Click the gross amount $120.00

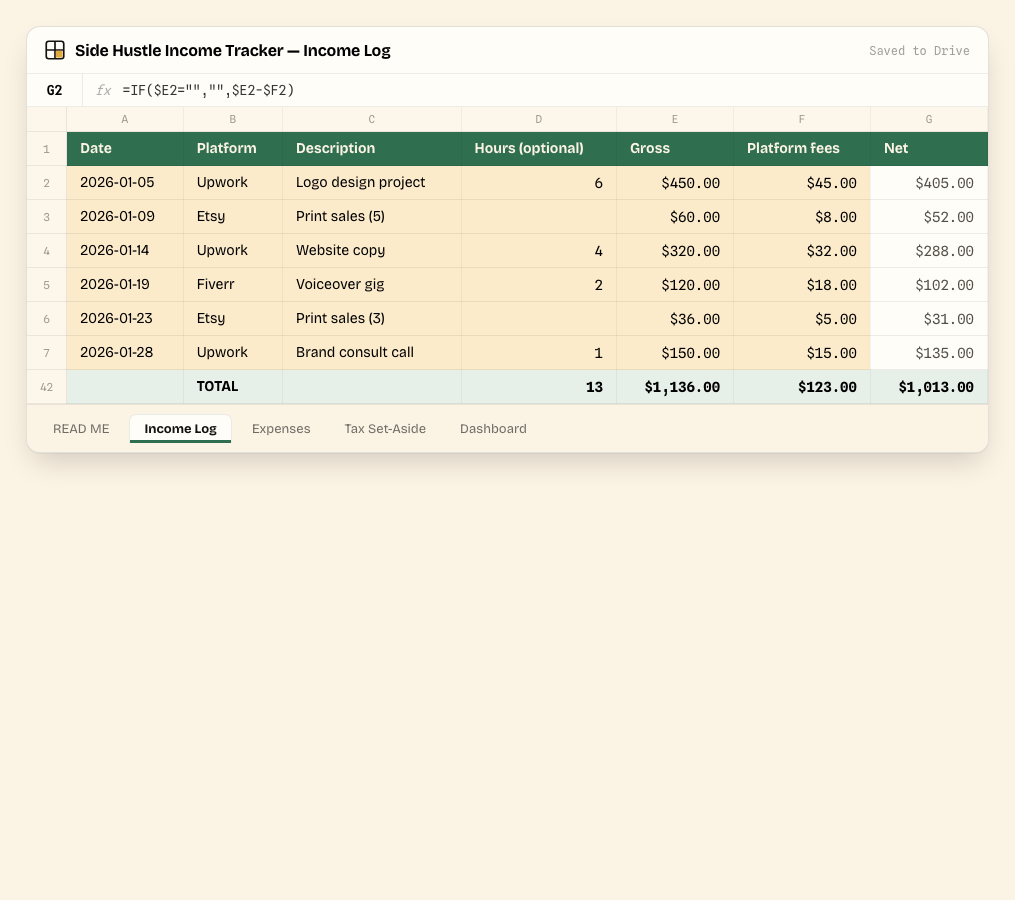(x=675, y=285)
